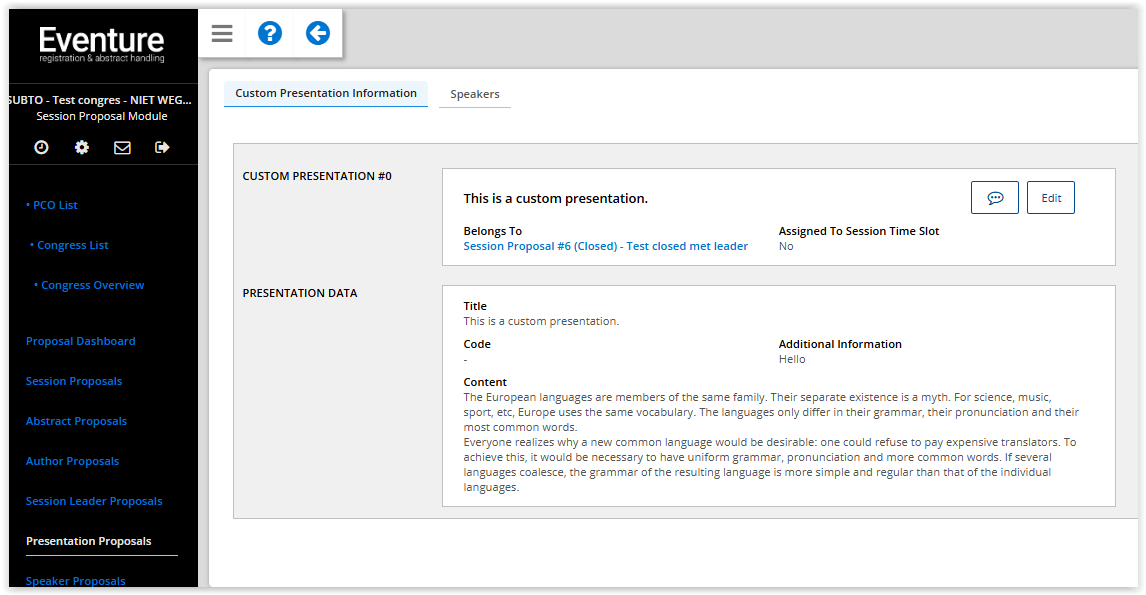Click the envelope mail icon

coord(122,148)
